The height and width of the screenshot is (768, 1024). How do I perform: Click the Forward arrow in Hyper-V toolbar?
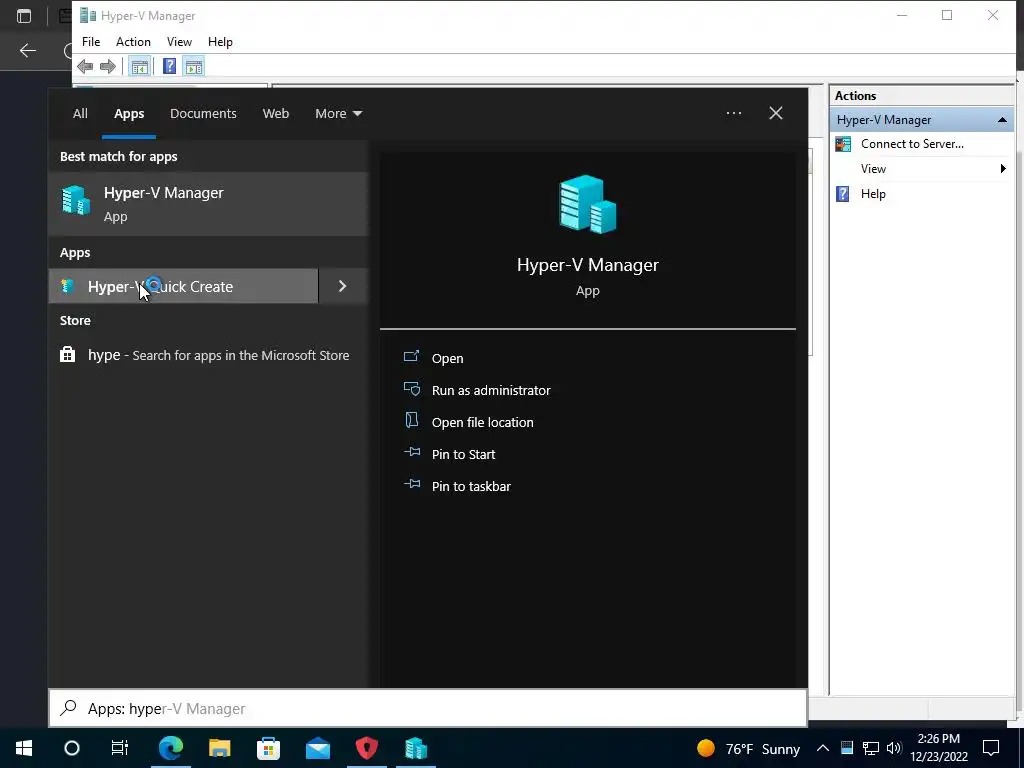108,67
